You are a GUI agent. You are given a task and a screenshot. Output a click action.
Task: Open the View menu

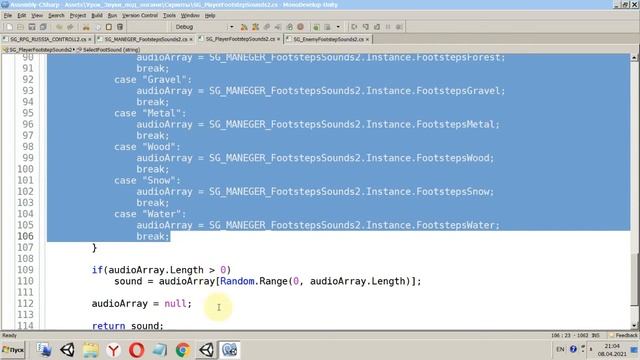[37, 16]
